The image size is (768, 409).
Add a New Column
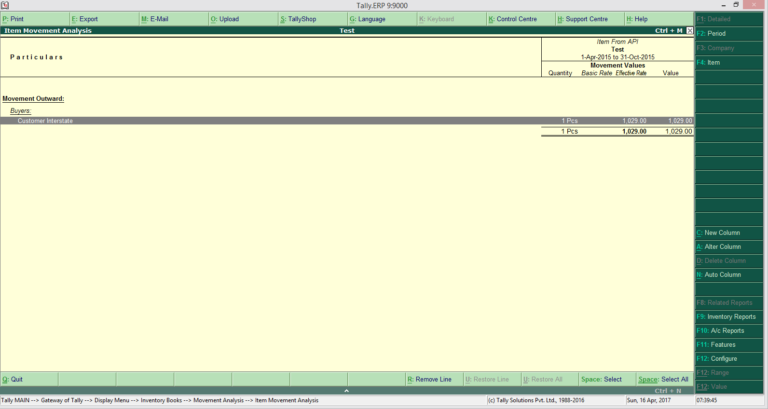point(729,233)
